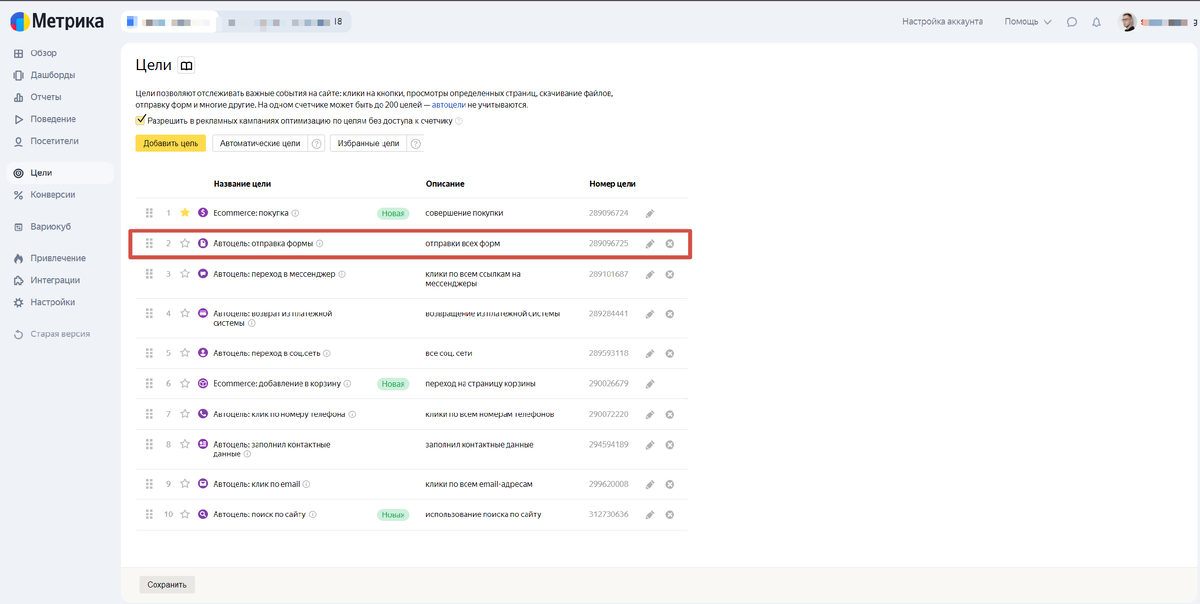Delete the клик по номеру телефона goal

(670, 414)
